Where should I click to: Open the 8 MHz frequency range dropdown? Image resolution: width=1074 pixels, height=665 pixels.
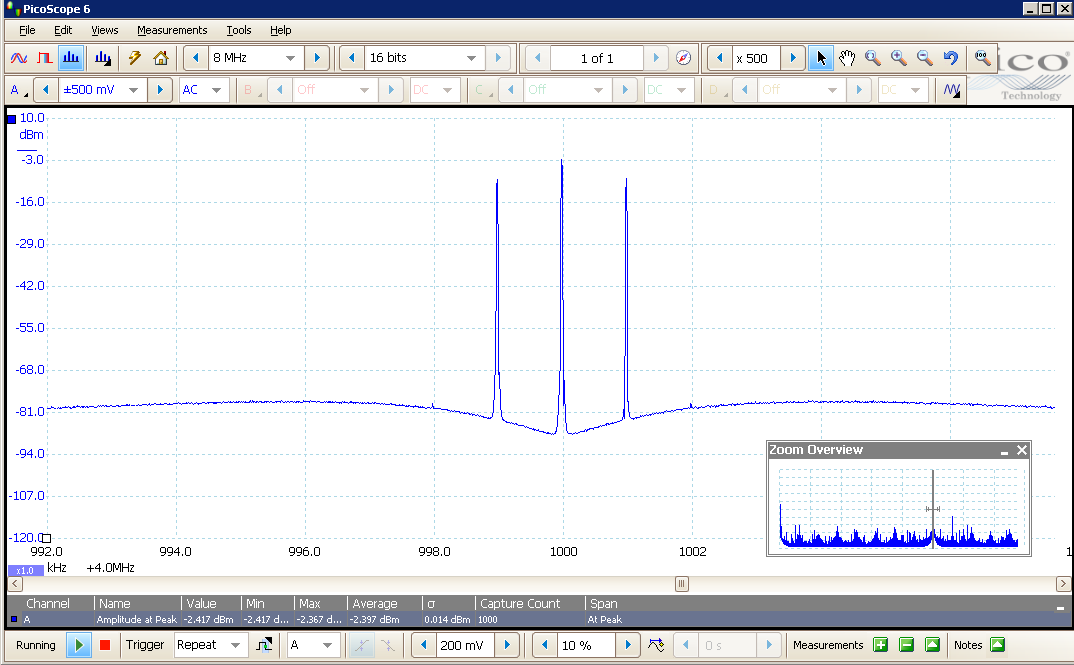(291, 58)
